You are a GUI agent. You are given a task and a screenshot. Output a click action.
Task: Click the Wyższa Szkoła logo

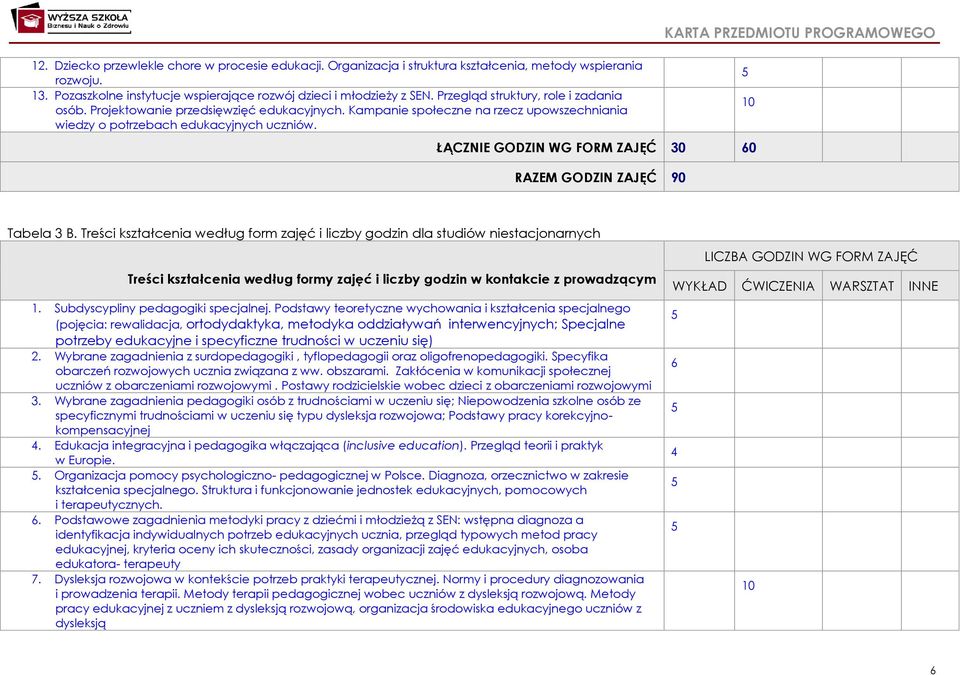72,18
